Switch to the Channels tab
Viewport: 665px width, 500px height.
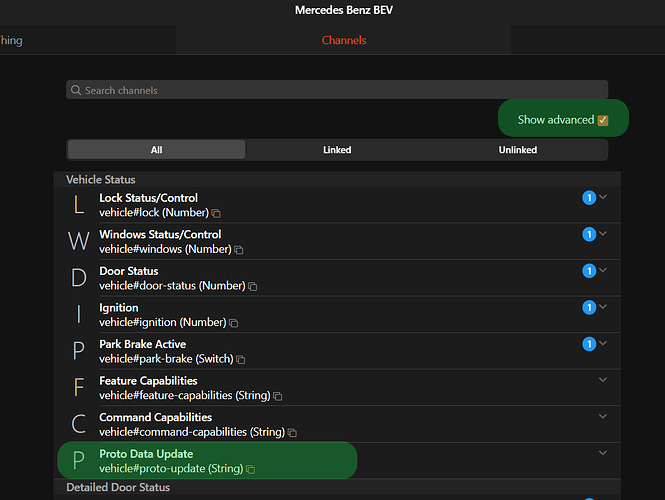344,40
